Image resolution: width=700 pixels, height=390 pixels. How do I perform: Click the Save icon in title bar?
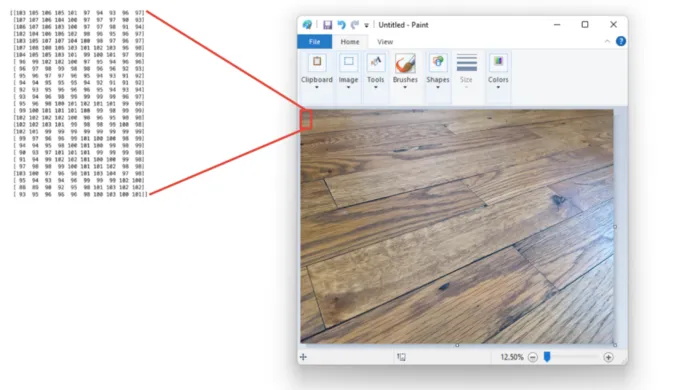coord(328,25)
